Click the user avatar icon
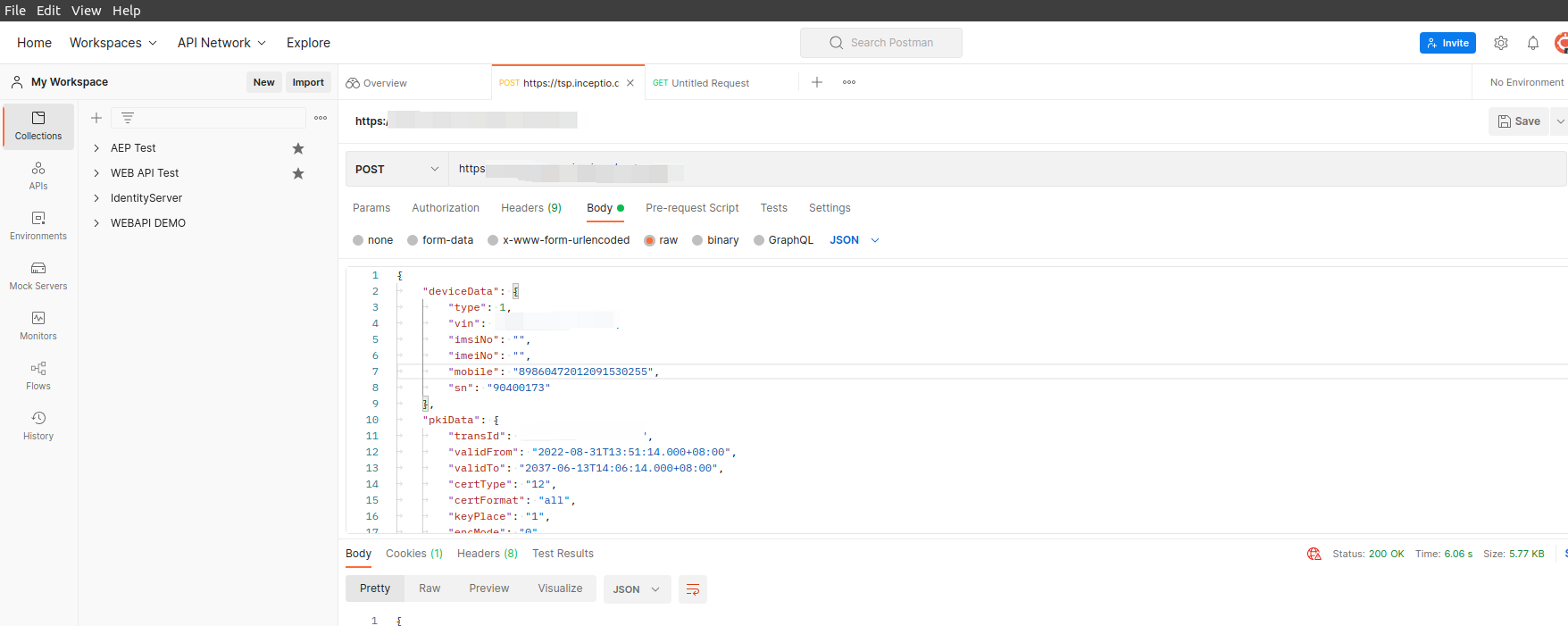The image size is (1568, 626). click(x=1562, y=43)
